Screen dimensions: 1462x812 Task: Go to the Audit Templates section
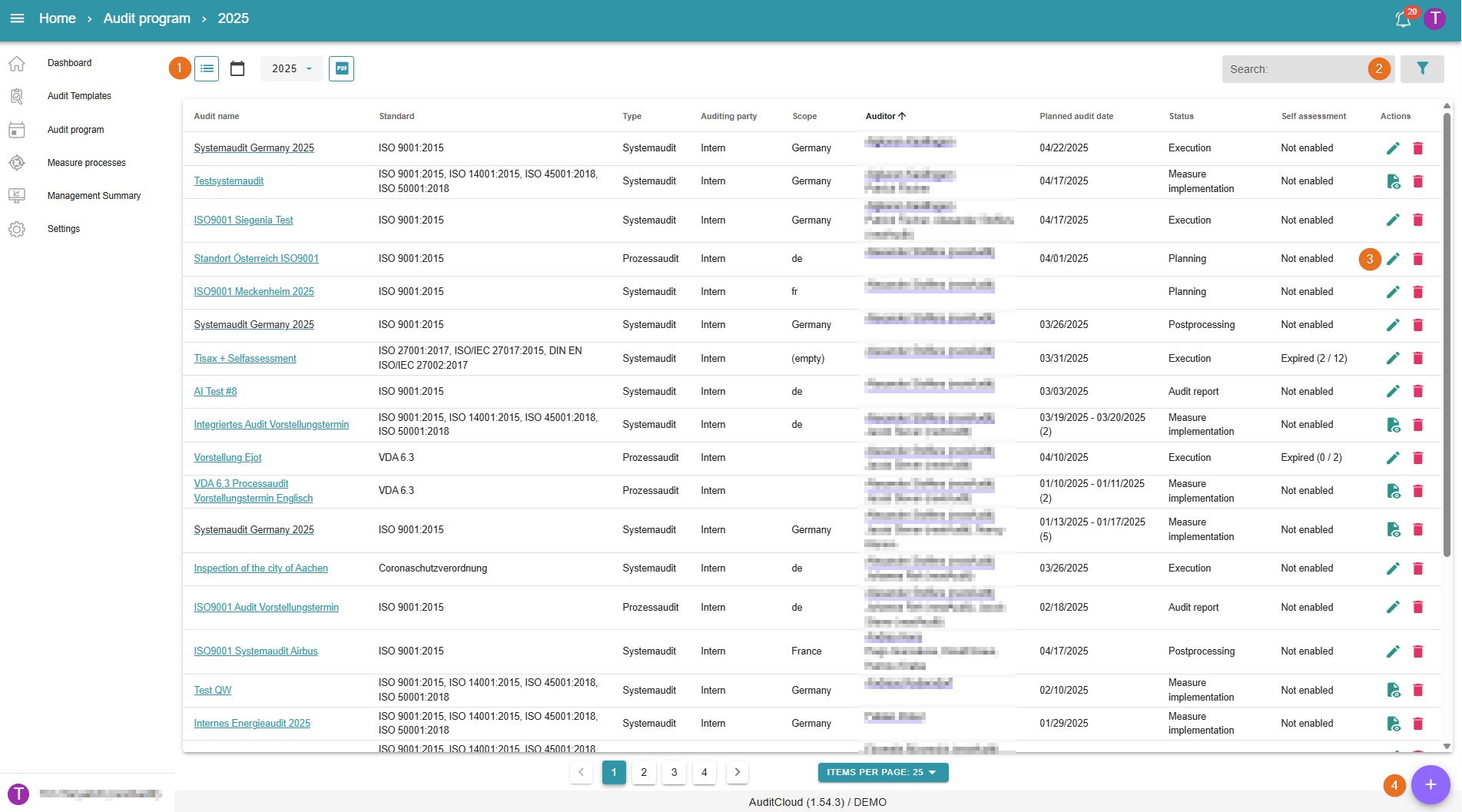pyautogui.click(x=79, y=96)
